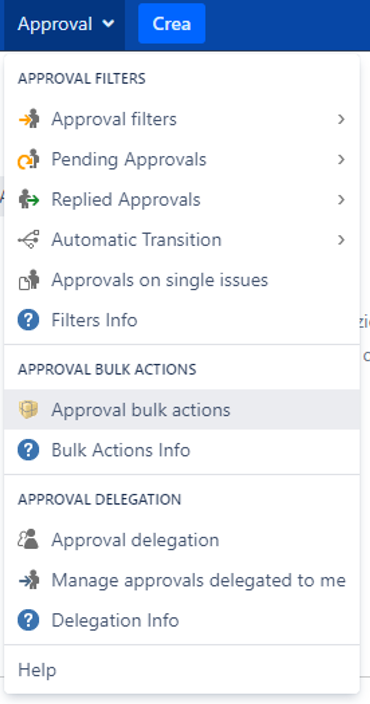Select Approval bulk actions menu entry
The image size is (370, 704).
[182, 409]
